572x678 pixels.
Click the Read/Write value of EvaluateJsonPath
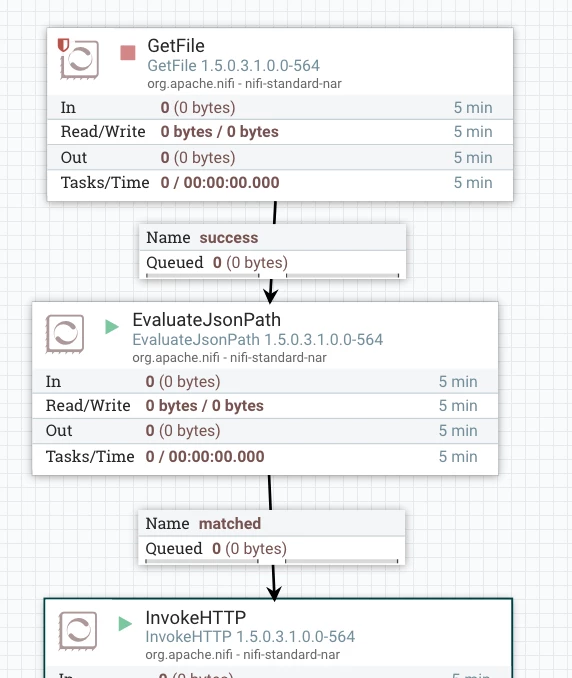pos(205,406)
